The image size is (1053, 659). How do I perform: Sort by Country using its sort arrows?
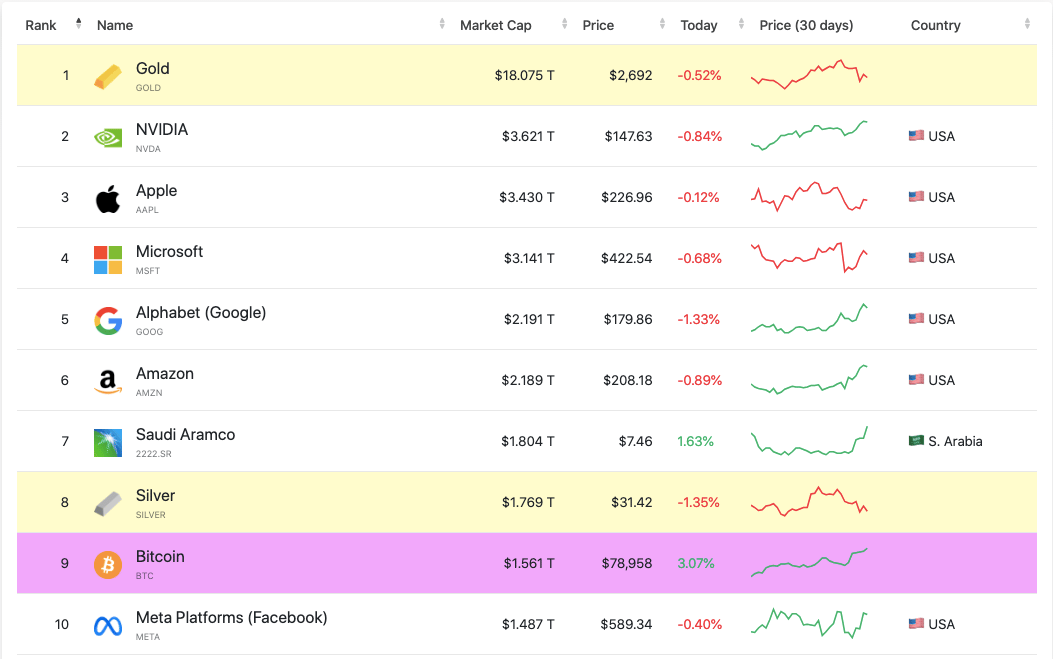tap(1027, 24)
